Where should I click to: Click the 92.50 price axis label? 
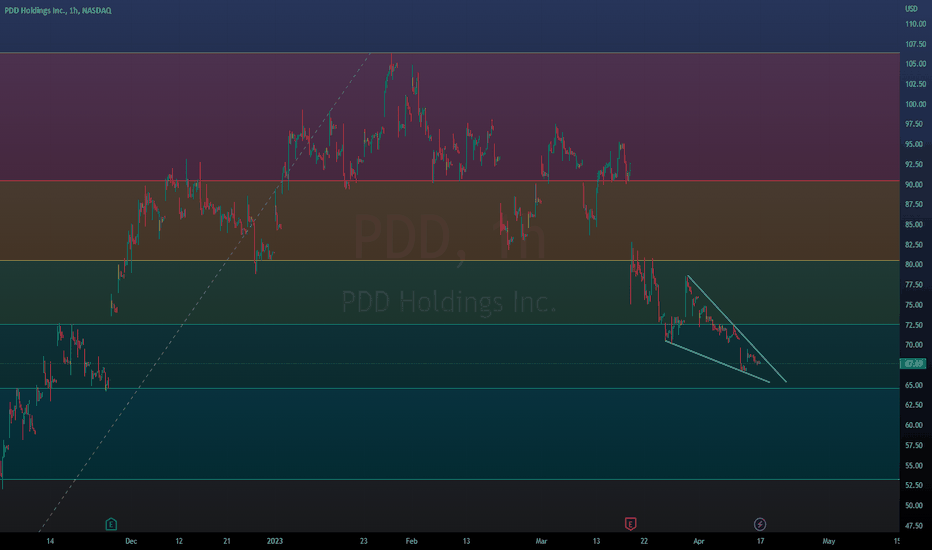915,164
